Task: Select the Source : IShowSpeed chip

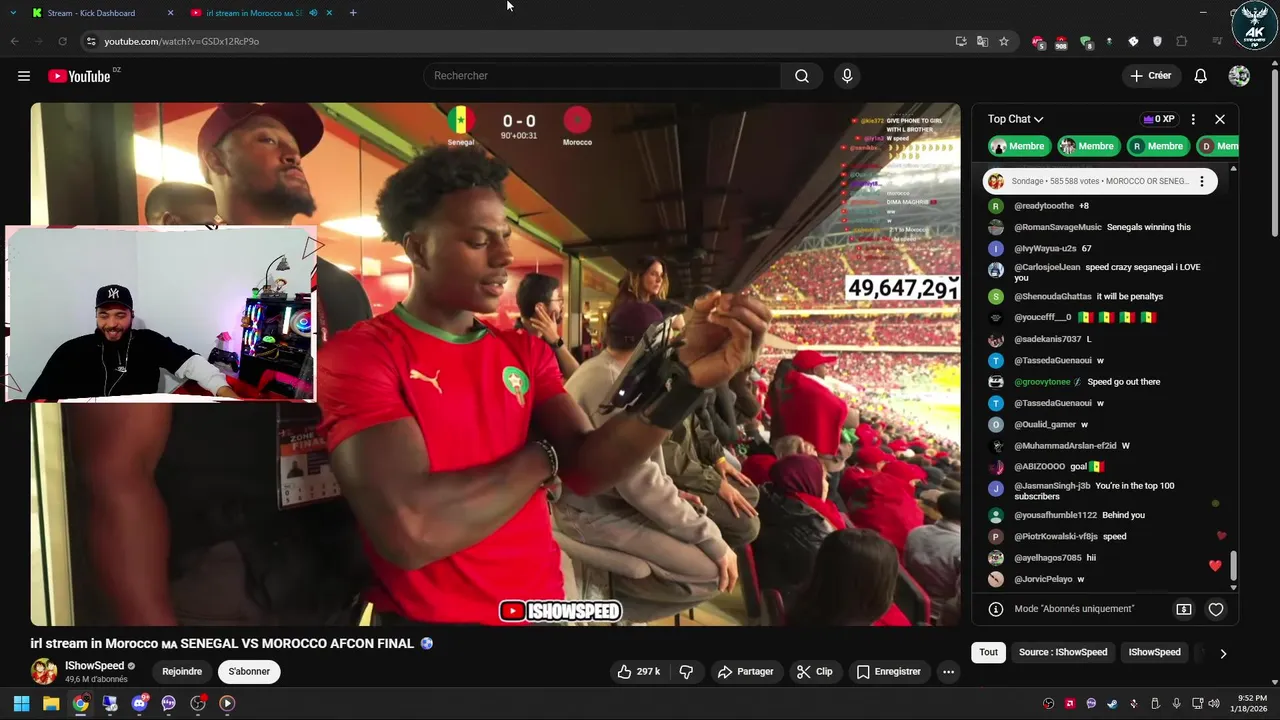Action: [x=1063, y=652]
